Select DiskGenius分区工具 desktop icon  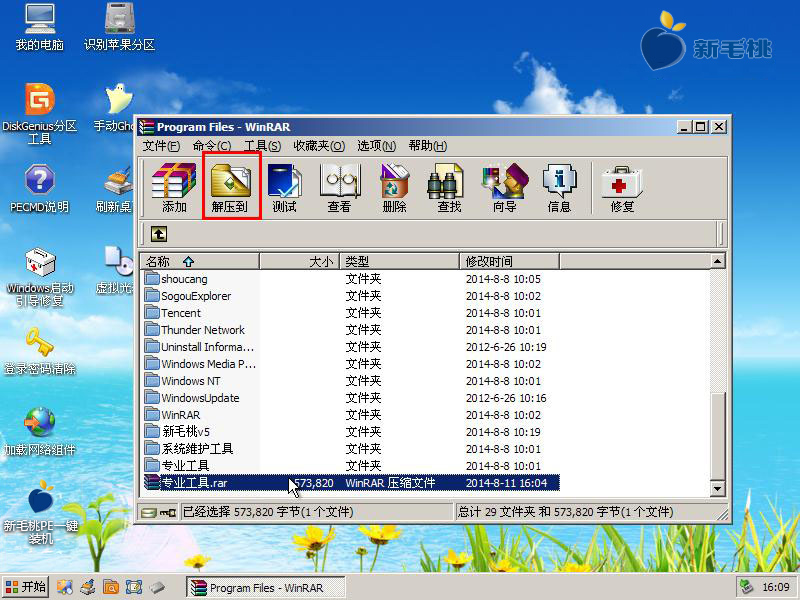(39, 114)
